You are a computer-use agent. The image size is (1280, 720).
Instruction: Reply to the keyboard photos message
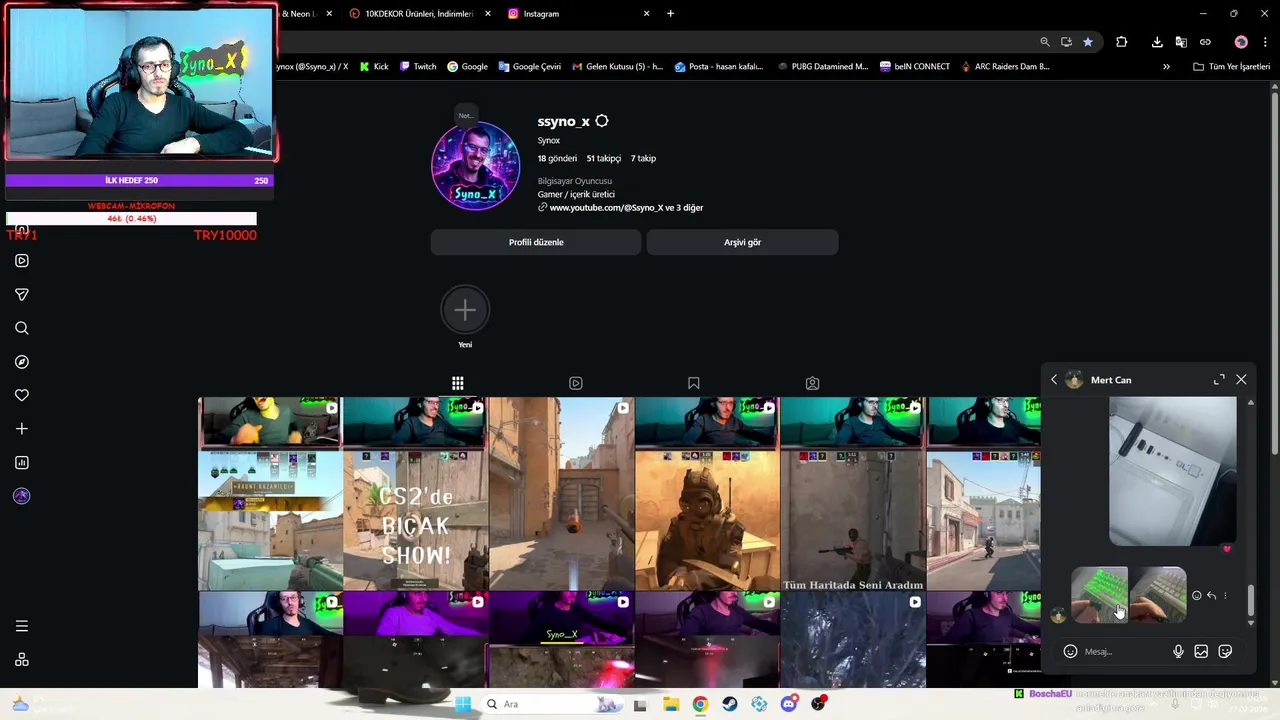(x=1211, y=596)
